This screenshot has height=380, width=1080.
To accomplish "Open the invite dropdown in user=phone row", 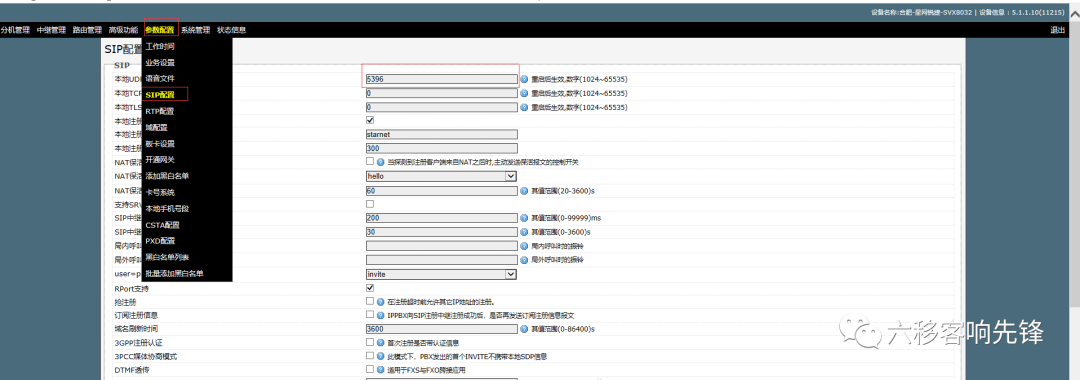I will pos(441,274).
